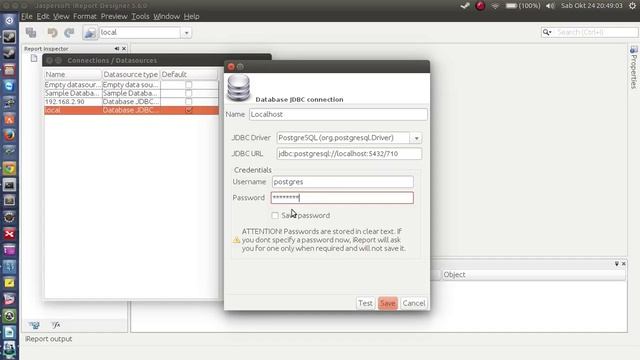Close the JDBC connection dialog
Image resolution: width=640 pixels, height=360 pixels.
pyautogui.click(x=231, y=67)
